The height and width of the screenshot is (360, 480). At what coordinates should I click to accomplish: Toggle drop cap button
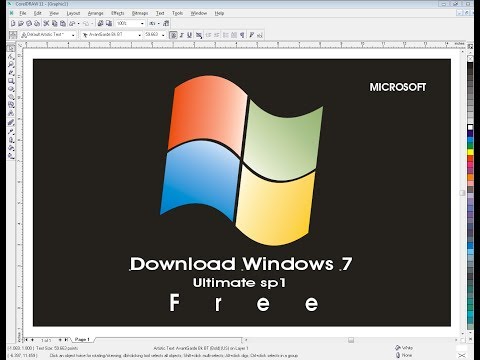click(234, 35)
